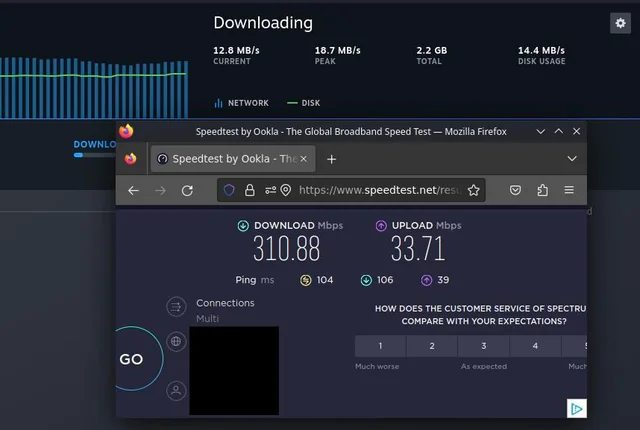Click the globe server icon
Viewport: 640px width, 430px height.
tap(176, 341)
